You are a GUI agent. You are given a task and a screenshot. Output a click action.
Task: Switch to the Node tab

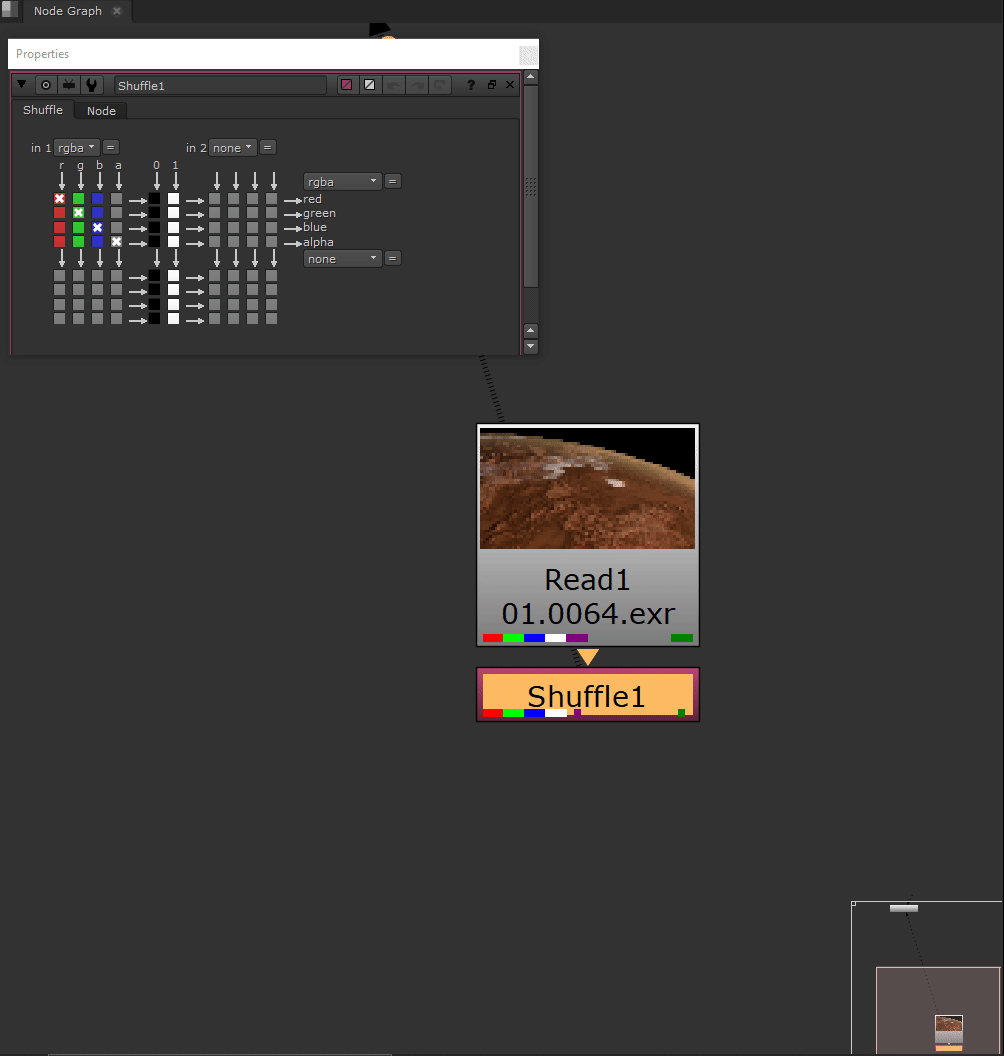101,111
